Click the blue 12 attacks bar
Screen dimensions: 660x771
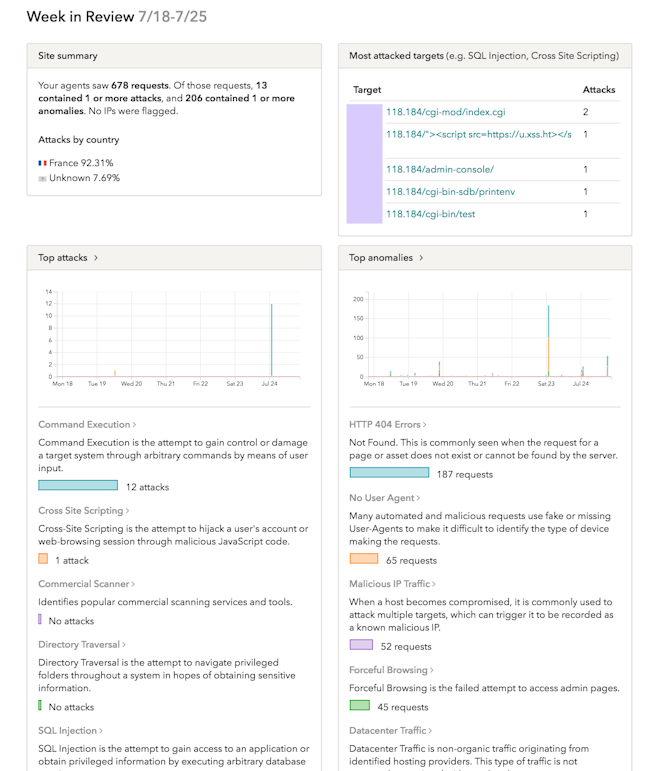pos(78,485)
